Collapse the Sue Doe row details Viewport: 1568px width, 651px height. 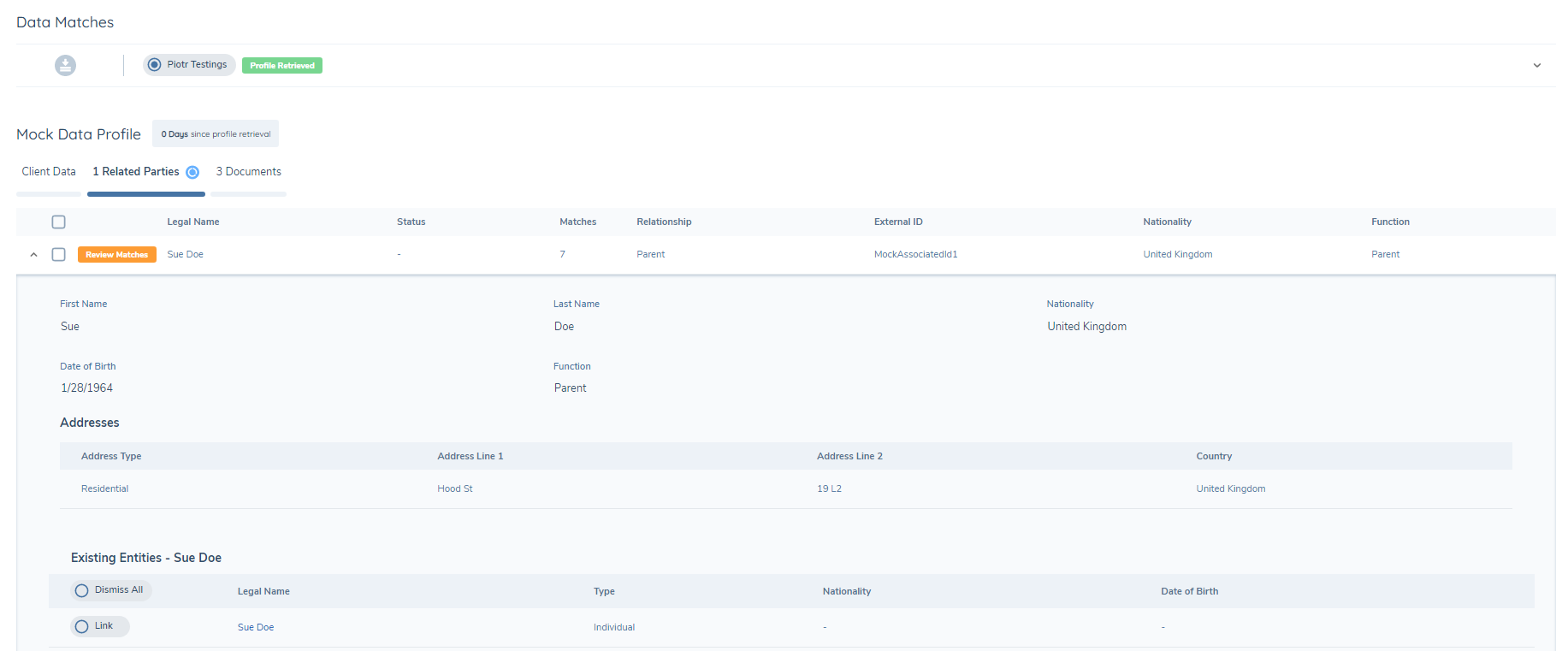click(x=33, y=255)
